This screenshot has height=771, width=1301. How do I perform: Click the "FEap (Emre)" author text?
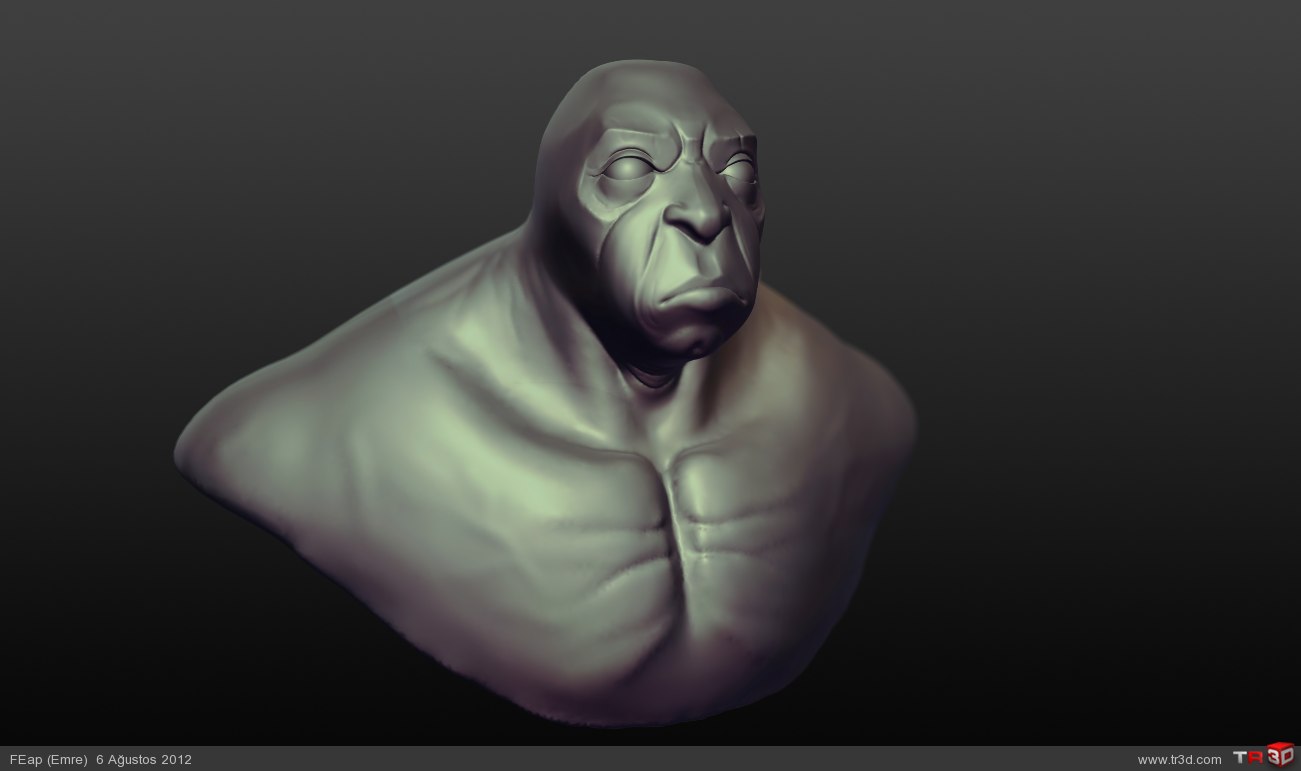pyautogui.click(x=48, y=759)
